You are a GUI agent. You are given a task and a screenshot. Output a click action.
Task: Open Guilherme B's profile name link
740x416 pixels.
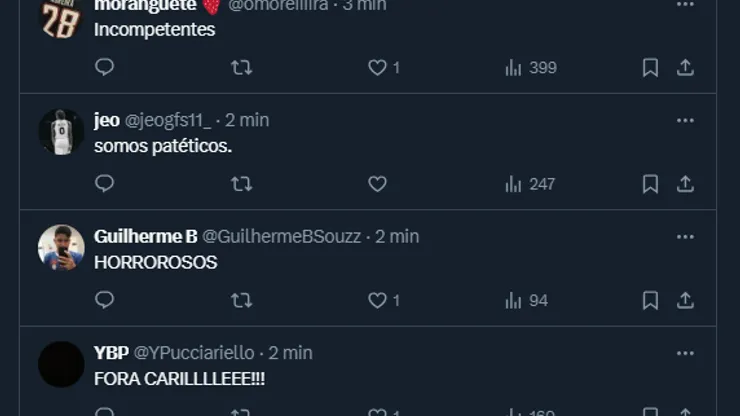click(x=145, y=237)
